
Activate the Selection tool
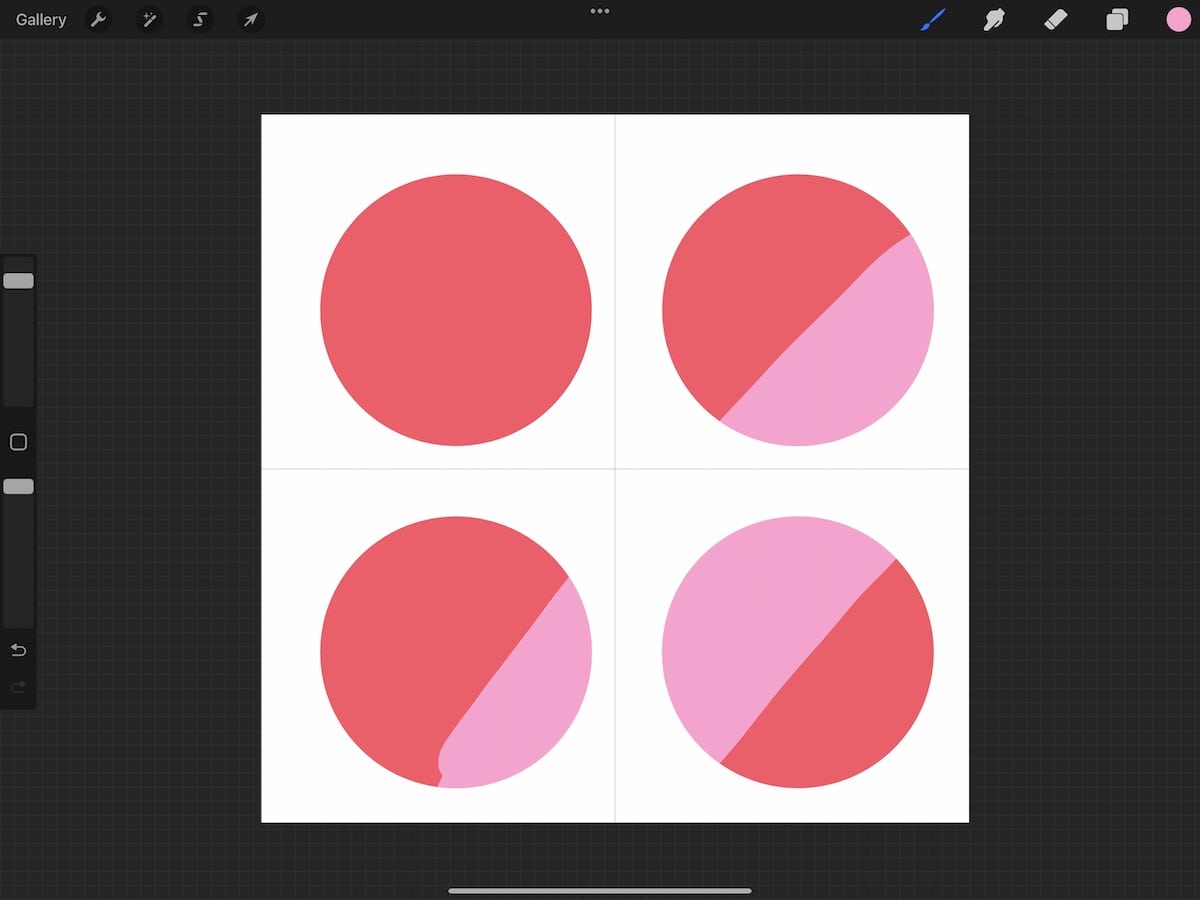(x=200, y=19)
